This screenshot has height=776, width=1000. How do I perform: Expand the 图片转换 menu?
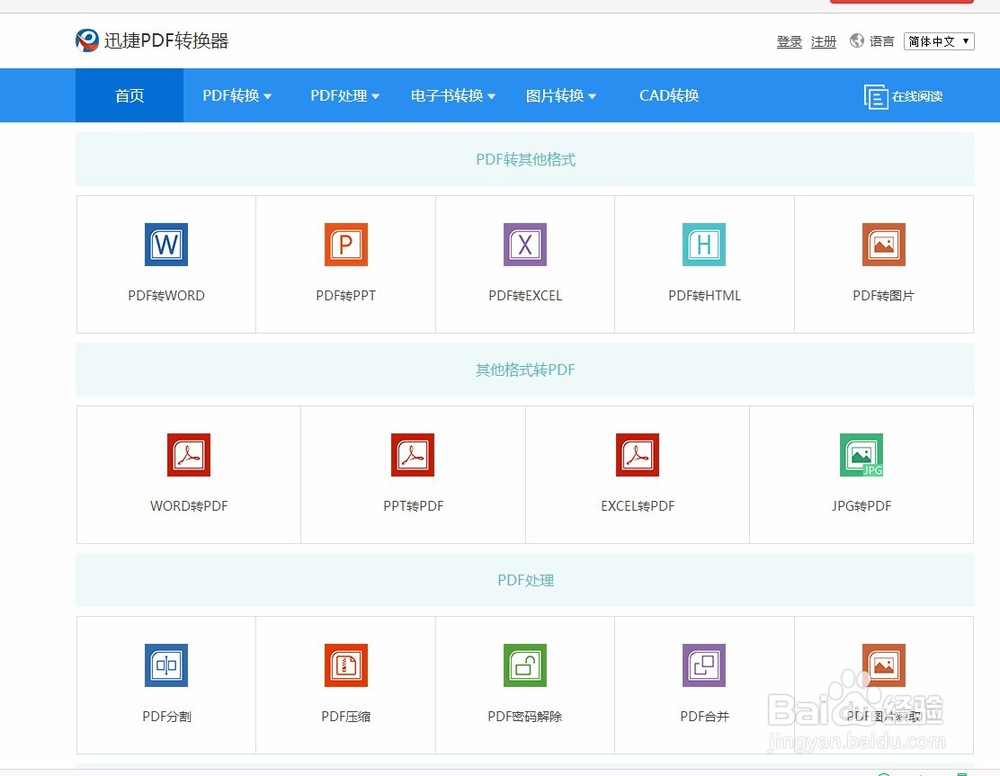tap(561, 96)
